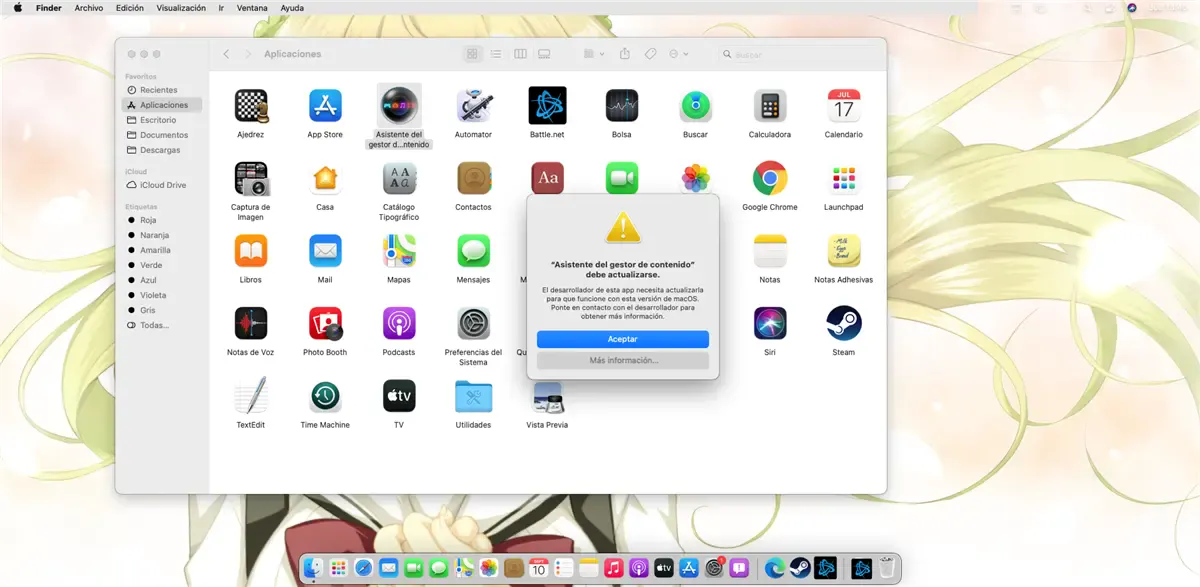
Task: Click Aceptar in the update dialog
Action: [623, 339]
